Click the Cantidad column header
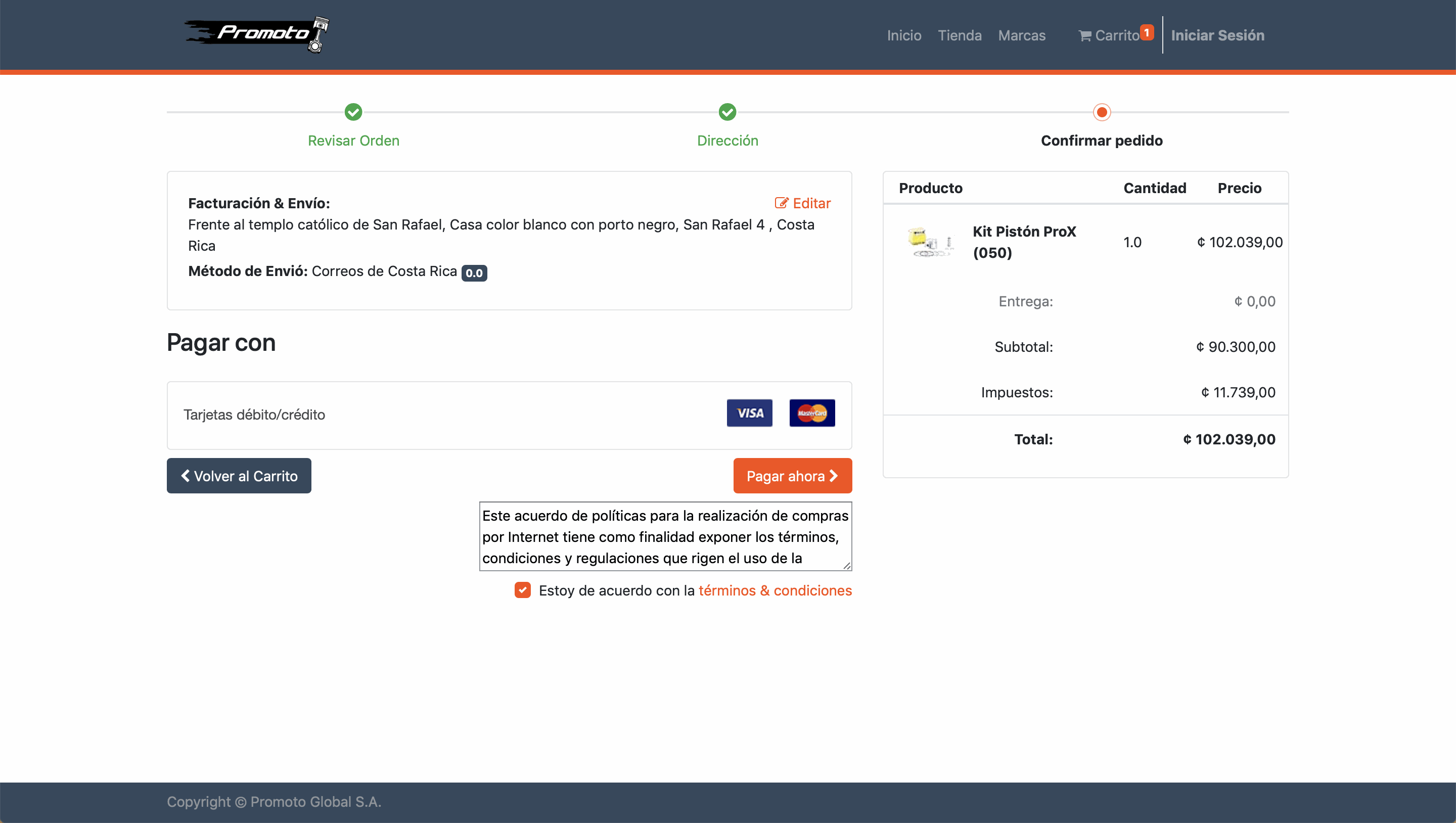This screenshot has height=823, width=1456. pos(1154,188)
